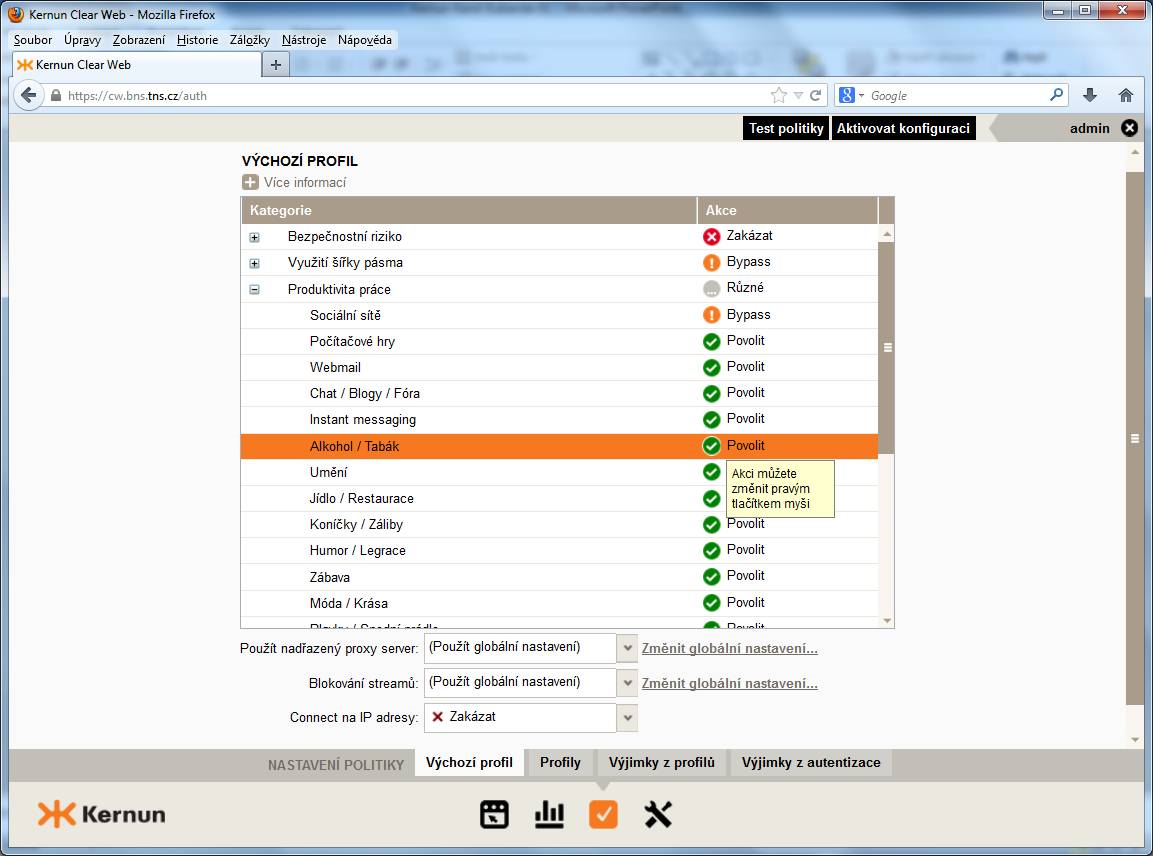Switch to the Výjimky z profilů tab

[662, 763]
